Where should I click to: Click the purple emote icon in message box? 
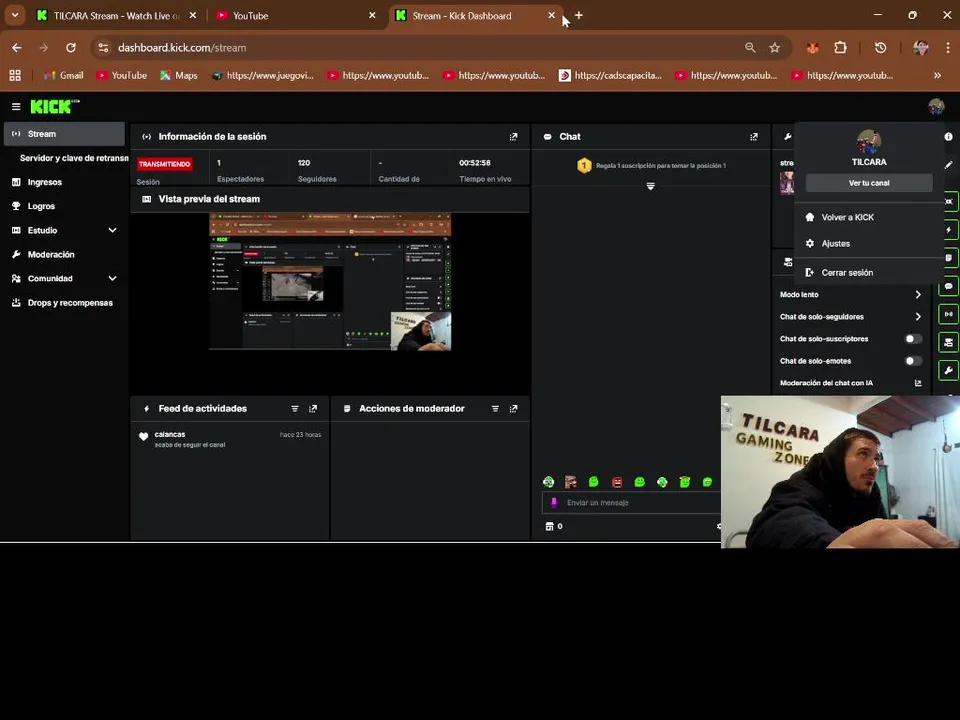coord(554,503)
